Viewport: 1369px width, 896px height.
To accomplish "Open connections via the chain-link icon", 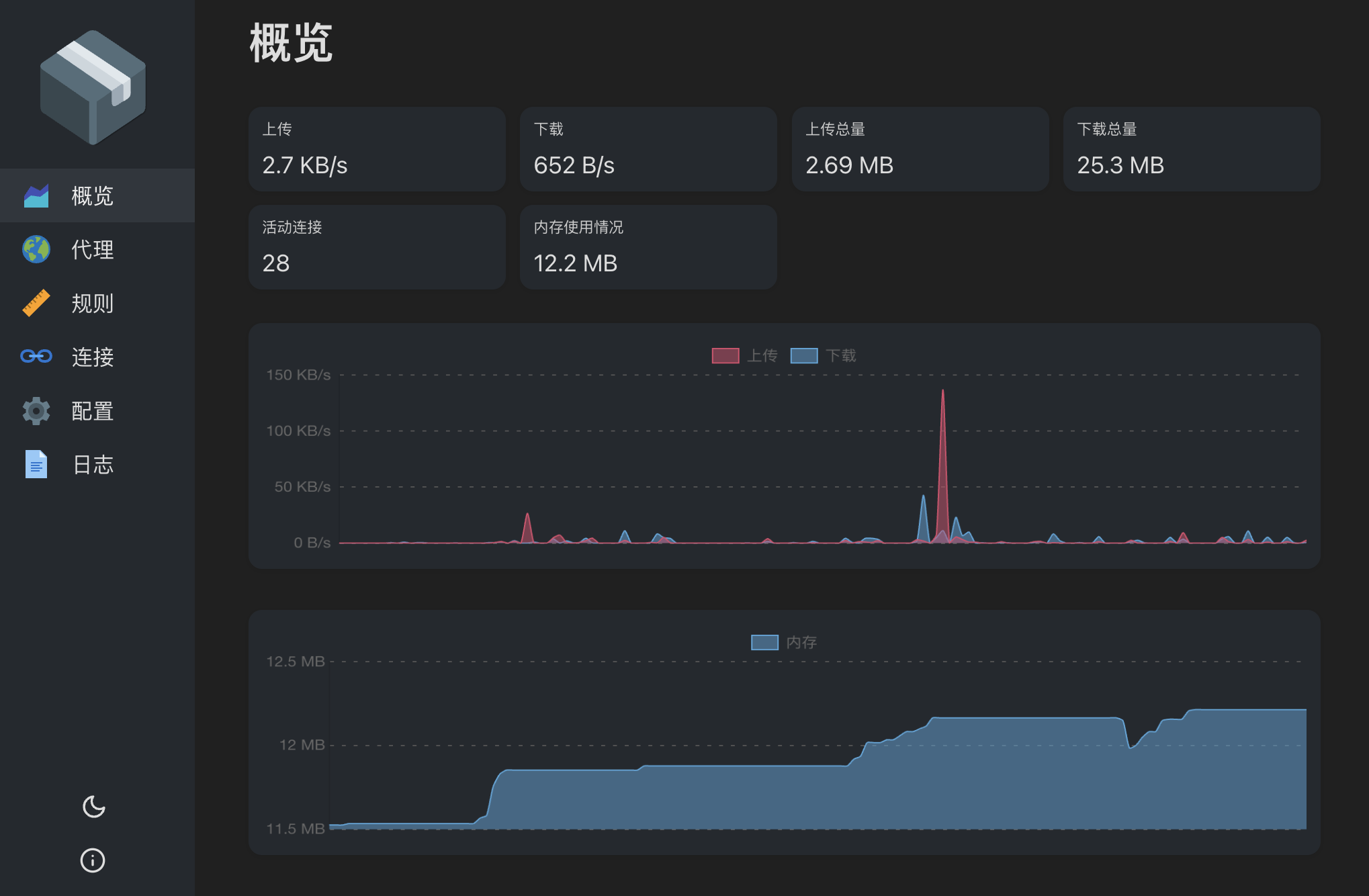I will (36, 357).
